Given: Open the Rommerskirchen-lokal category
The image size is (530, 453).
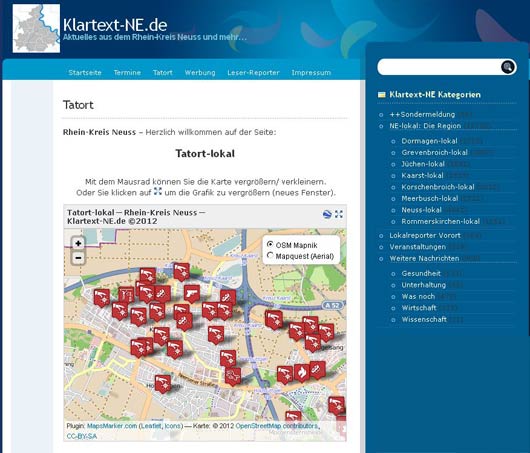Looking at the screenshot, I should [440, 221].
